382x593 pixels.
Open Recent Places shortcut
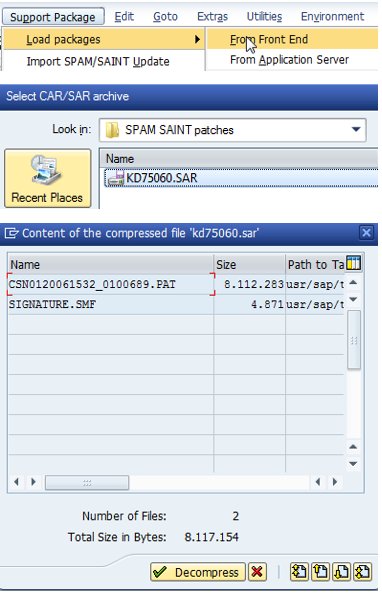coord(48,179)
